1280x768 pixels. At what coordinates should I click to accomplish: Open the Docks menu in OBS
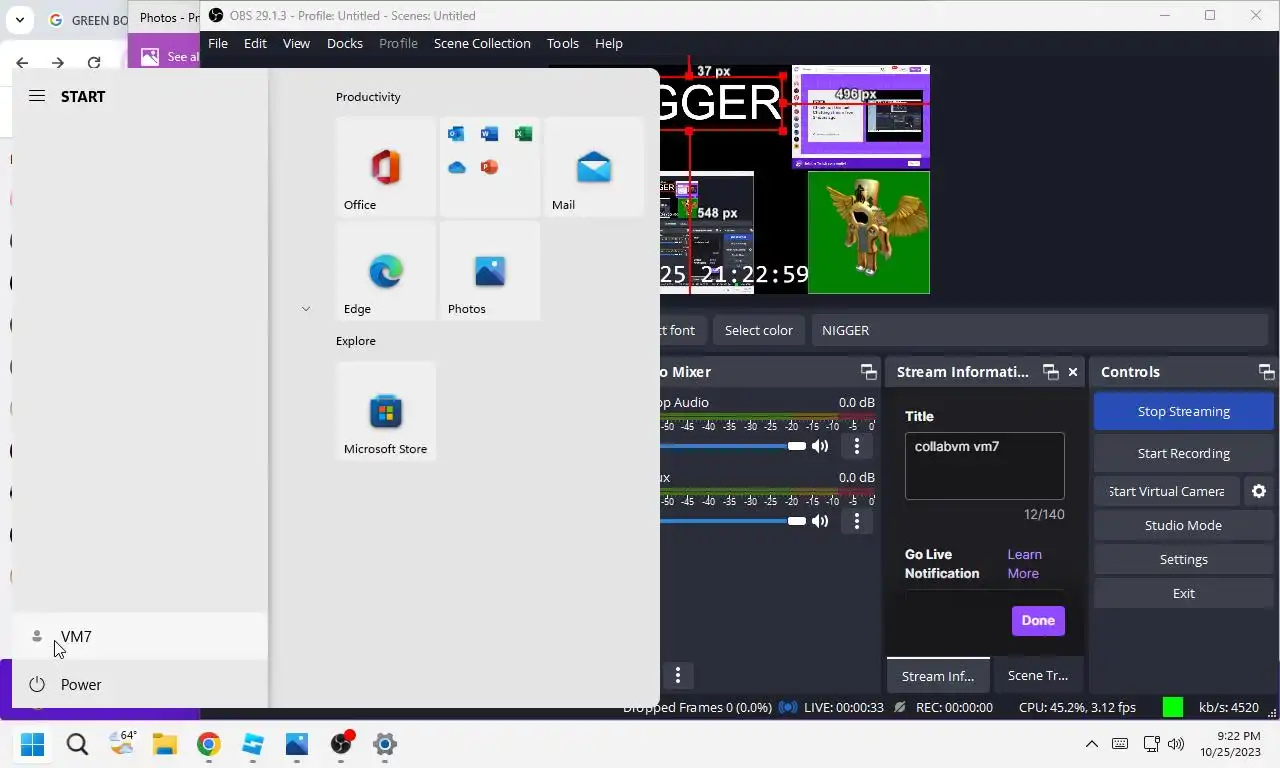pos(345,43)
